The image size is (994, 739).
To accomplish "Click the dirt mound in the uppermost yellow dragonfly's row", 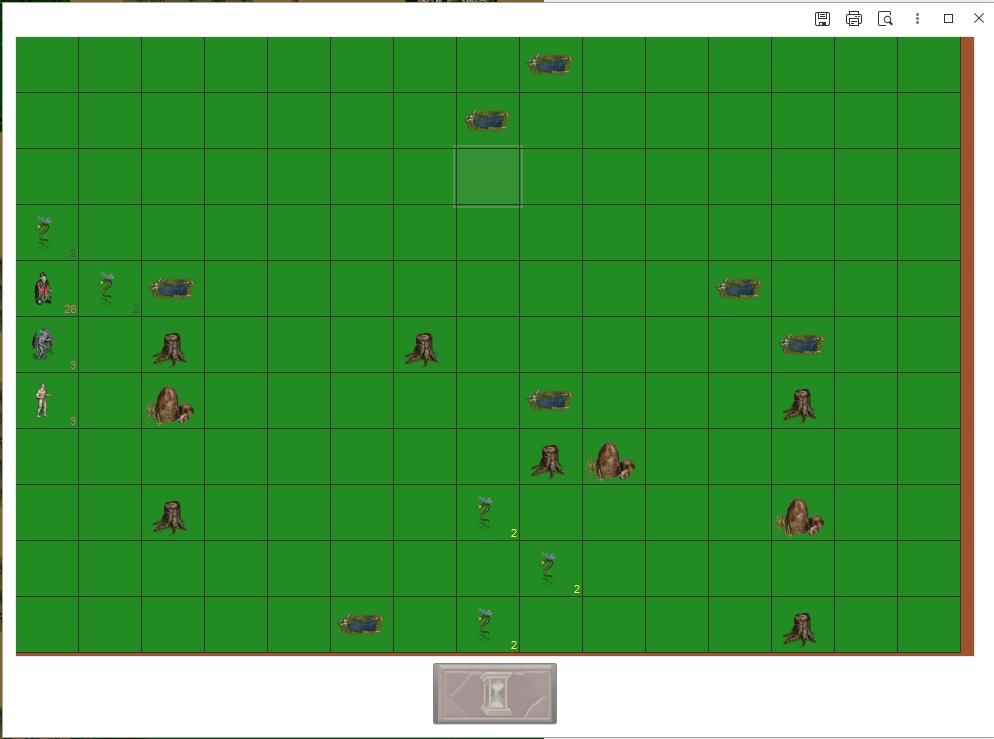I will pos(800,518).
